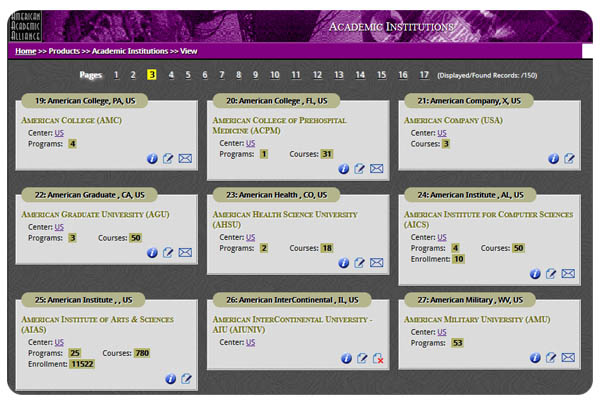Follow US center link for AIUNIV
This screenshot has width=602, height=402.
[250, 342]
